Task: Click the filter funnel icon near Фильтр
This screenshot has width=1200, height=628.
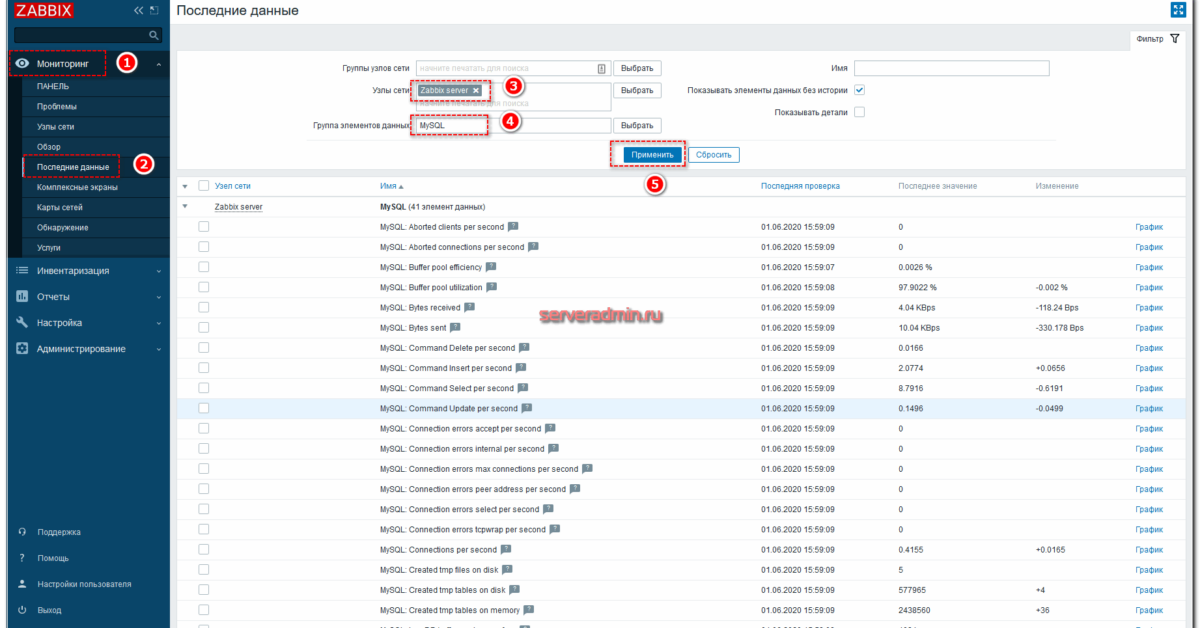Action: pos(1173,36)
